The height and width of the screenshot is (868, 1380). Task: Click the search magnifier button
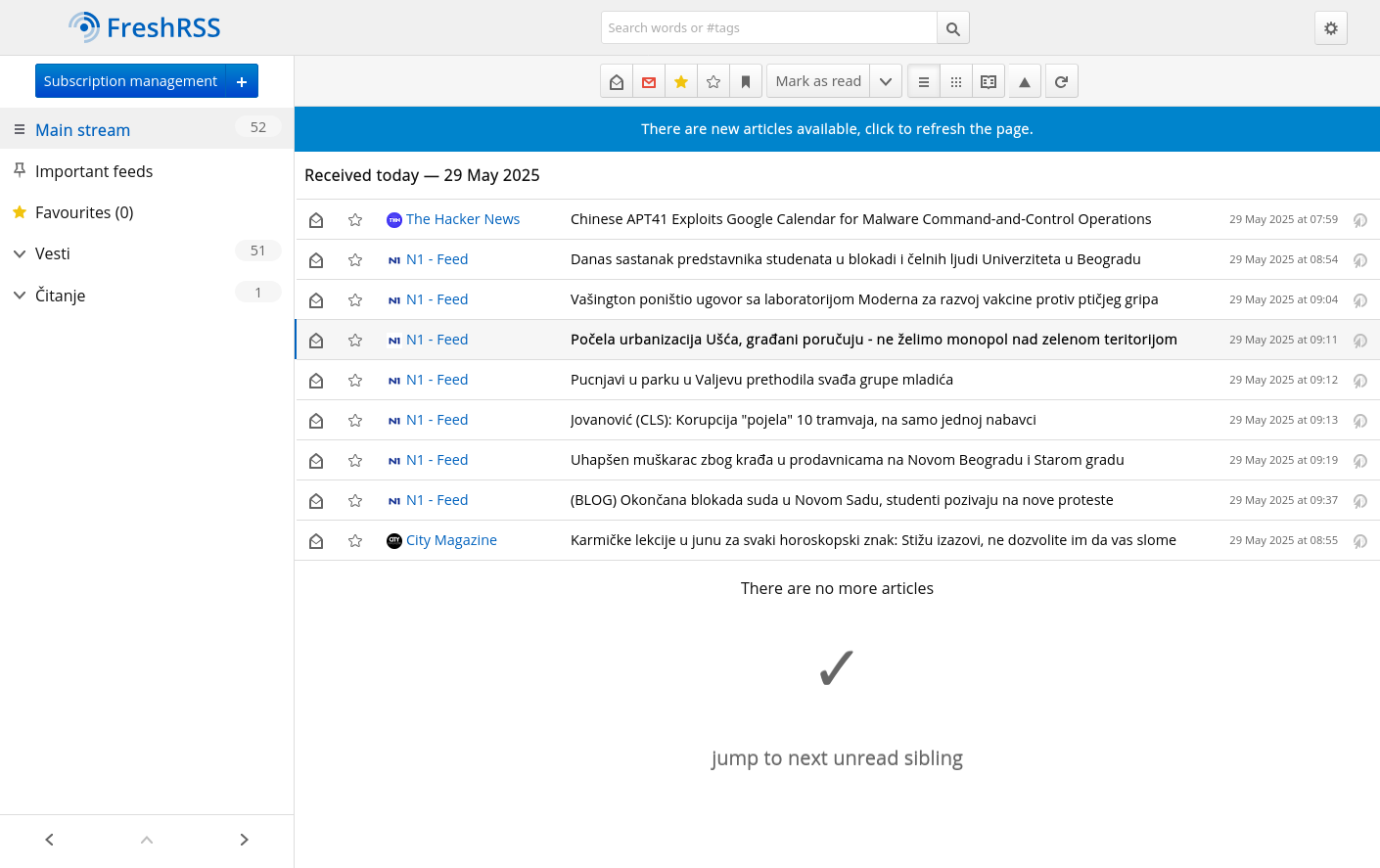[953, 27]
